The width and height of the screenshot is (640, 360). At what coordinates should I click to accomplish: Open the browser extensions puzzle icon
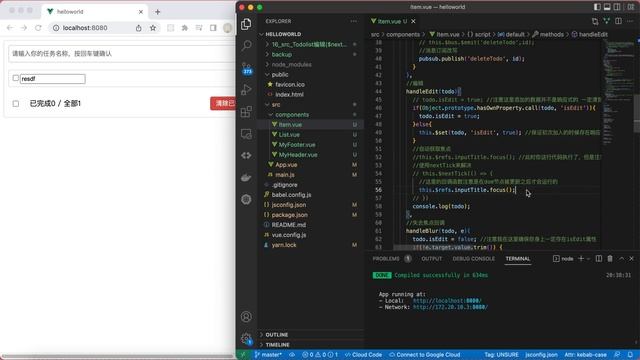click(184, 28)
